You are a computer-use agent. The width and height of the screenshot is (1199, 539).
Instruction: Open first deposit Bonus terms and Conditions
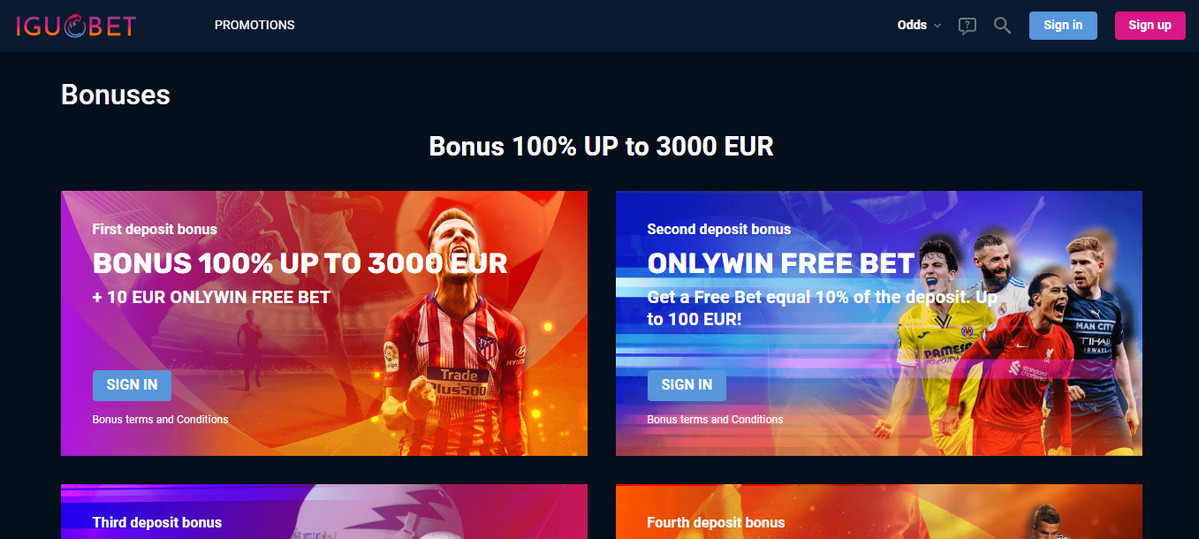click(161, 420)
